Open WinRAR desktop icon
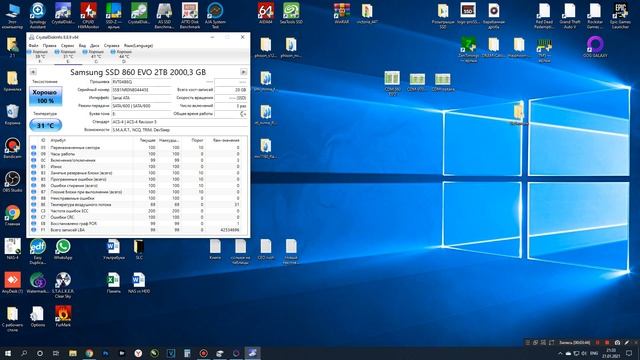Image resolution: width=640 pixels, height=360 pixels. pyautogui.click(x=342, y=13)
